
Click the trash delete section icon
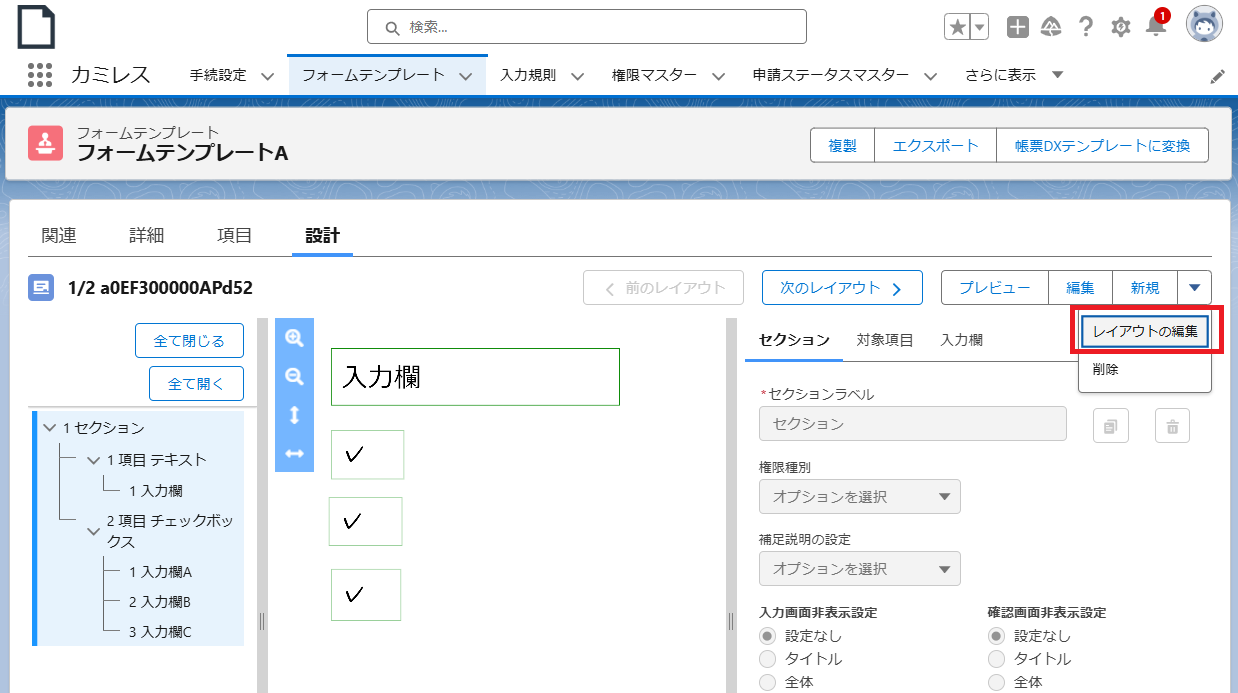click(1172, 426)
